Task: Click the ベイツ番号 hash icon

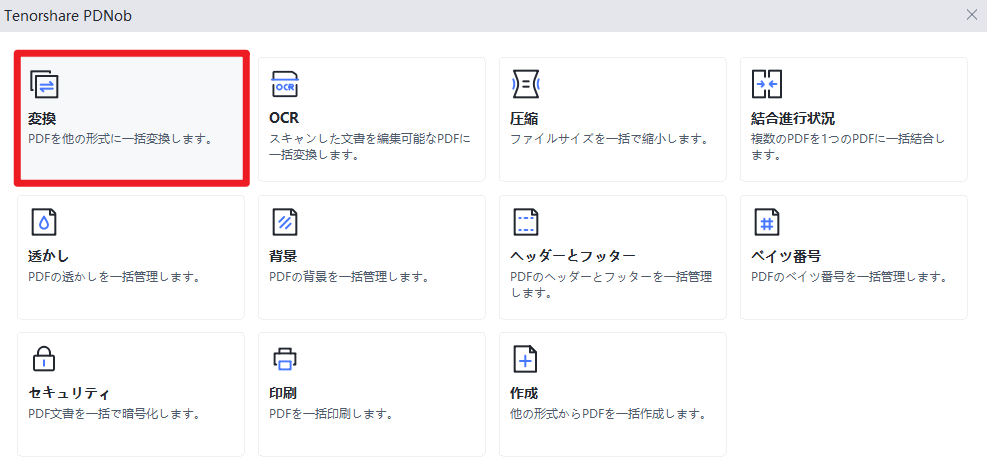Action: 767,222
